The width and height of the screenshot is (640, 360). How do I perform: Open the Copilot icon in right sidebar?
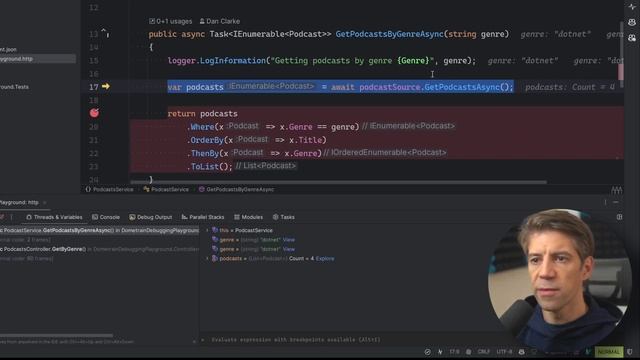(x=632, y=22)
